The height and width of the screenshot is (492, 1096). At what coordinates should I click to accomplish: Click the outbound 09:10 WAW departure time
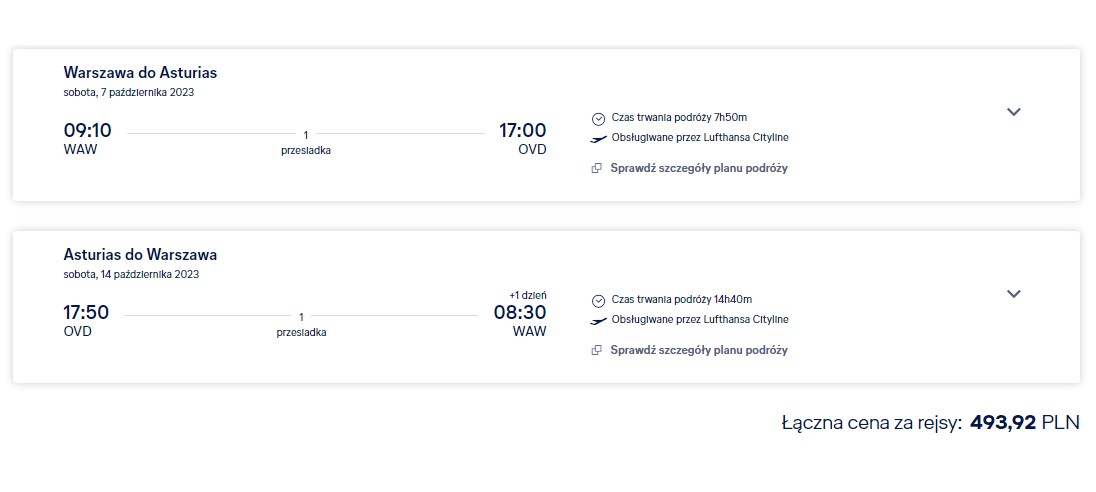coord(87,130)
